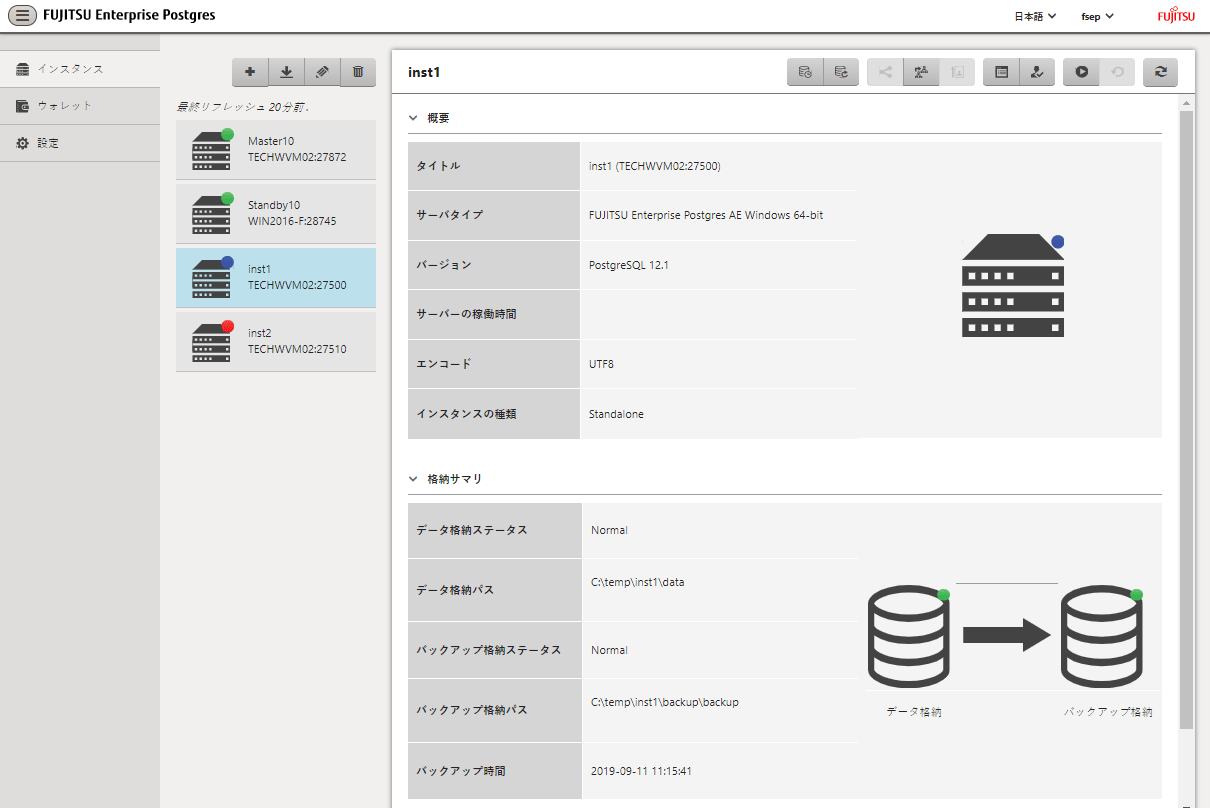The image size is (1210, 808).
Task: Open the hamburger menu button
Action: point(22,16)
